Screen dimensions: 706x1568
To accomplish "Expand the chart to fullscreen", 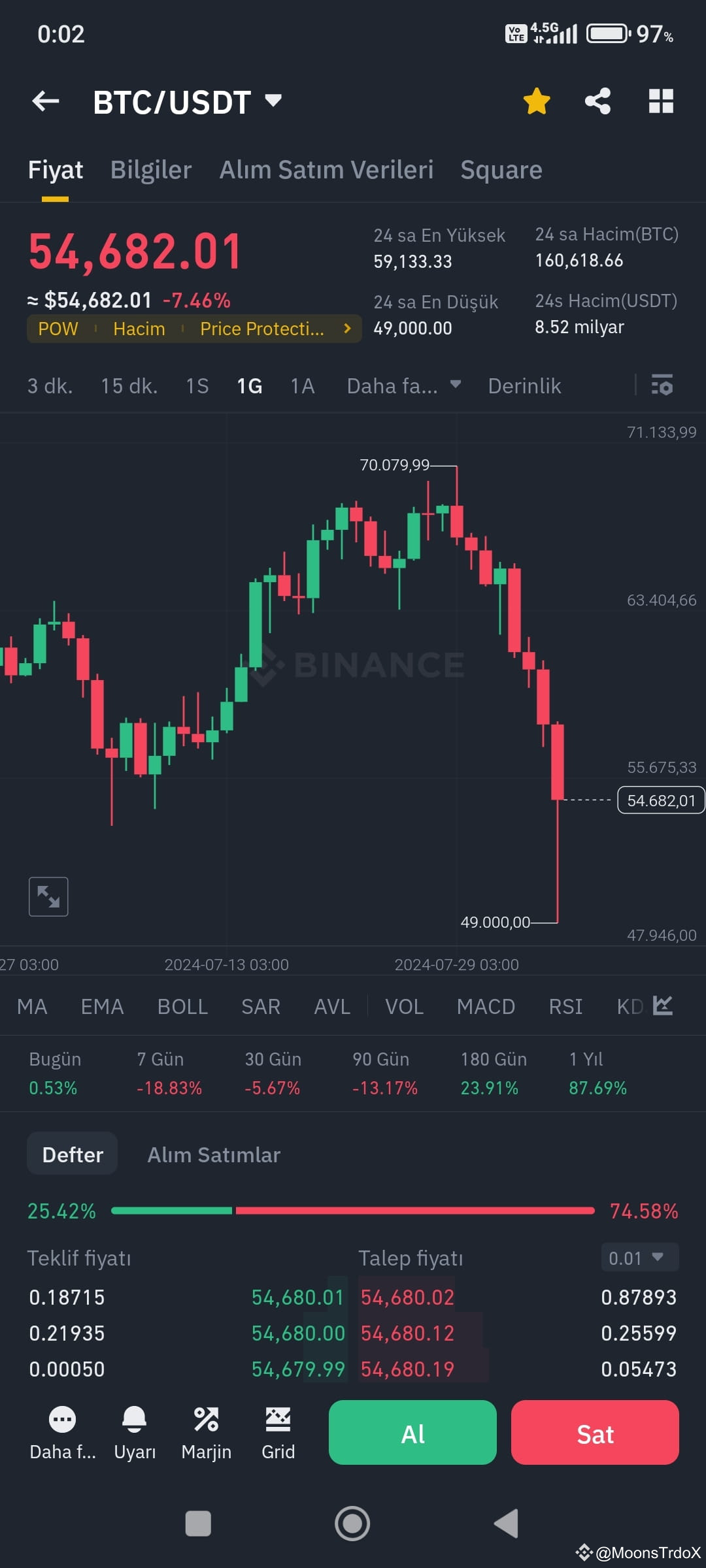I will 48,896.
